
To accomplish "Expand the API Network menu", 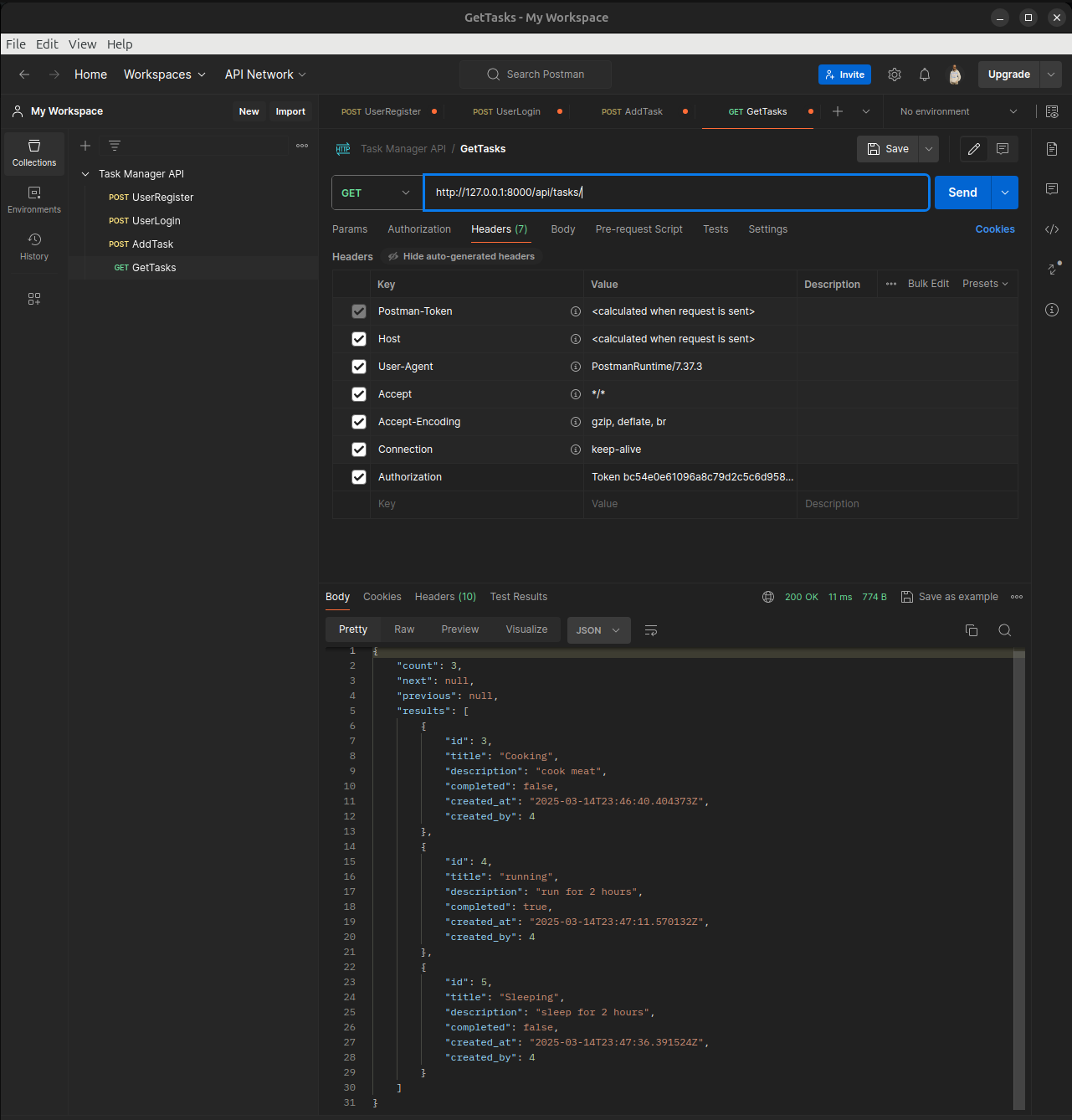I will click(266, 74).
